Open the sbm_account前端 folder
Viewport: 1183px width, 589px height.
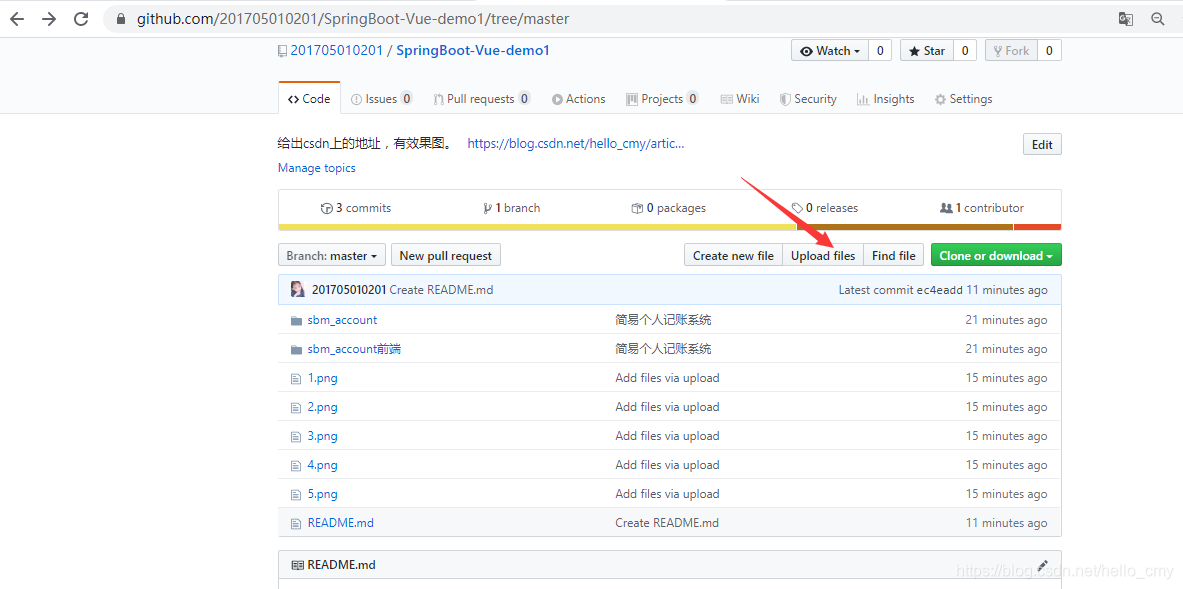pyautogui.click(x=354, y=349)
